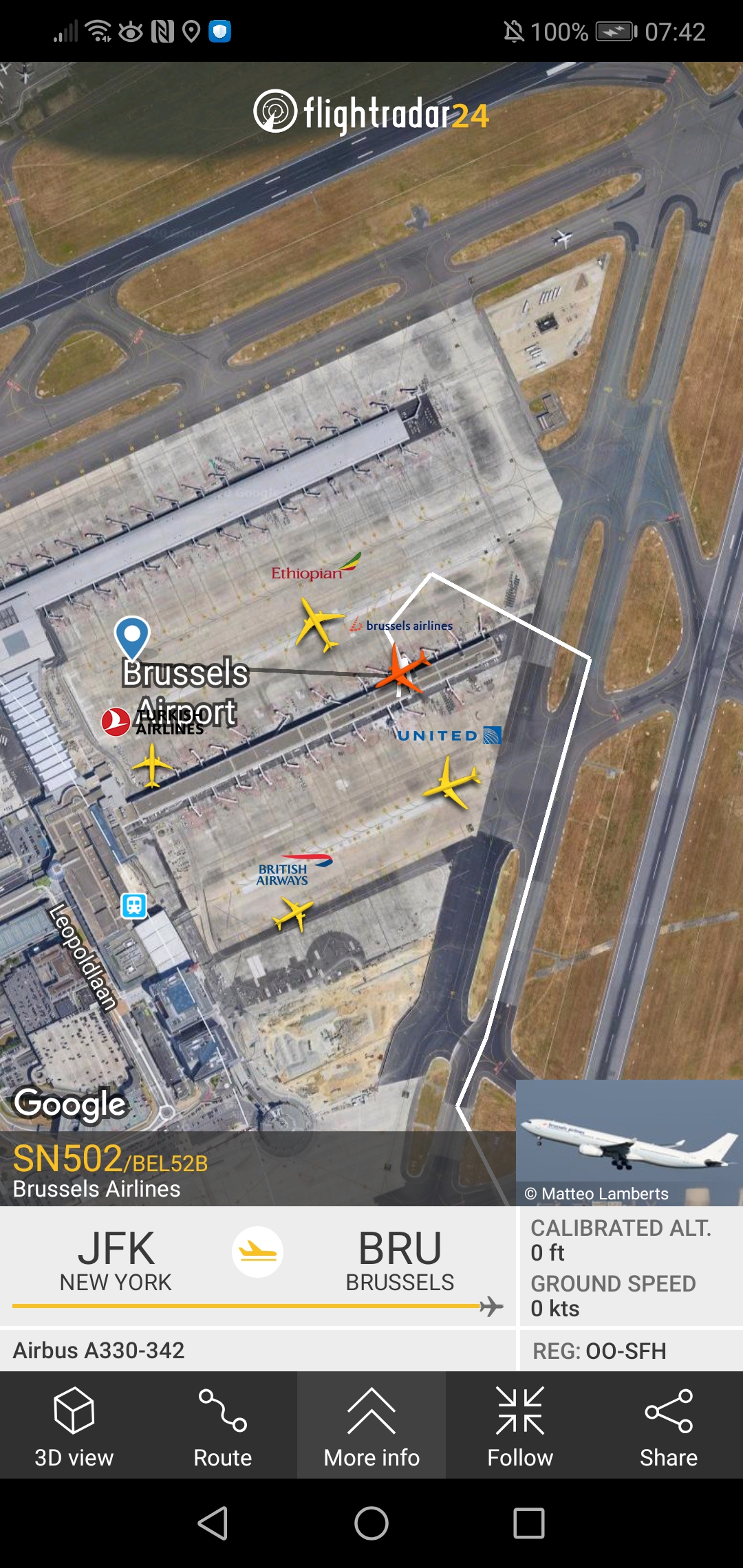Viewport: 743px width, 1568px height.
Task: Show the flight Route
Action: coord(223,1426)
